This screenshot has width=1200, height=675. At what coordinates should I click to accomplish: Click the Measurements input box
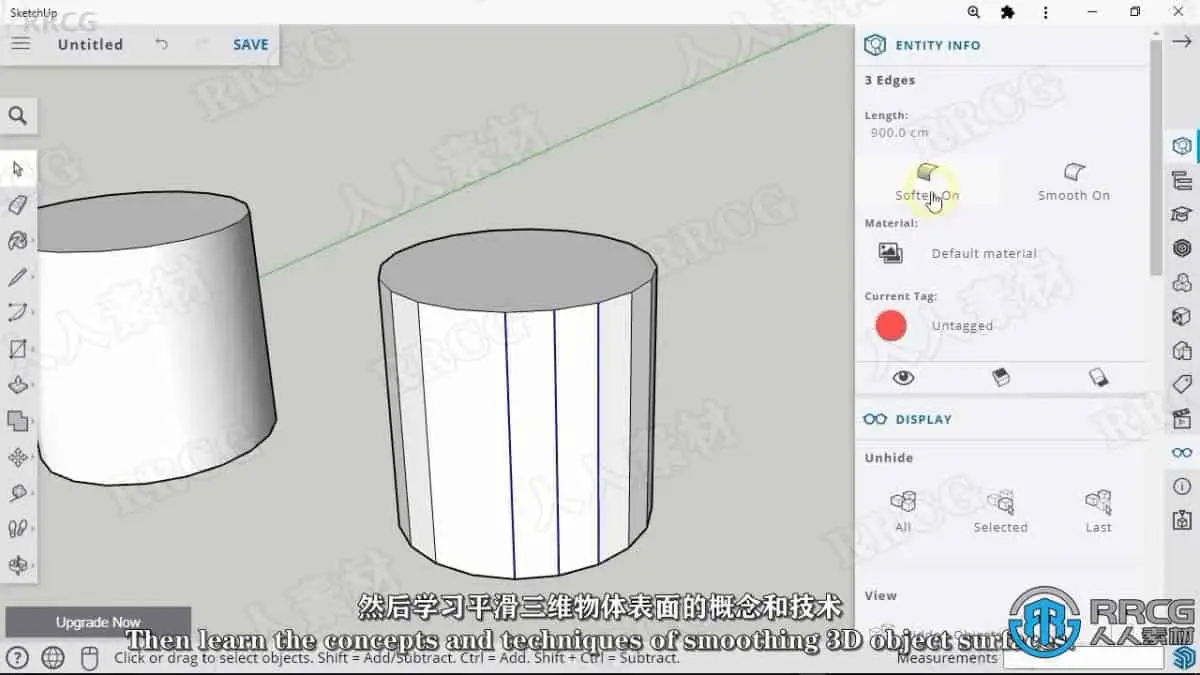click(x=1083, y=658)
